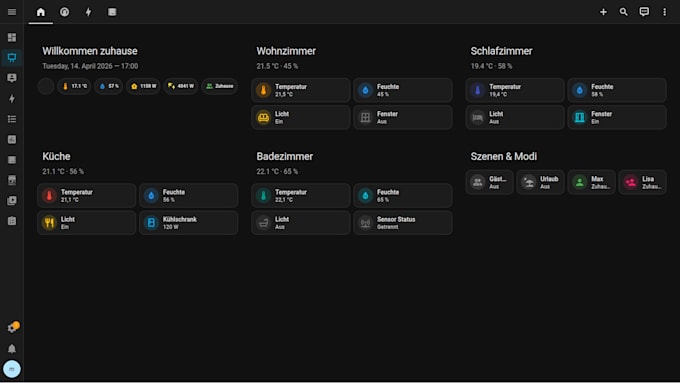Image resolution: width=680 pixels, height=383 pixels.
Task: Click the Küche fork and knife icon
Action: [x=49, y=223]
